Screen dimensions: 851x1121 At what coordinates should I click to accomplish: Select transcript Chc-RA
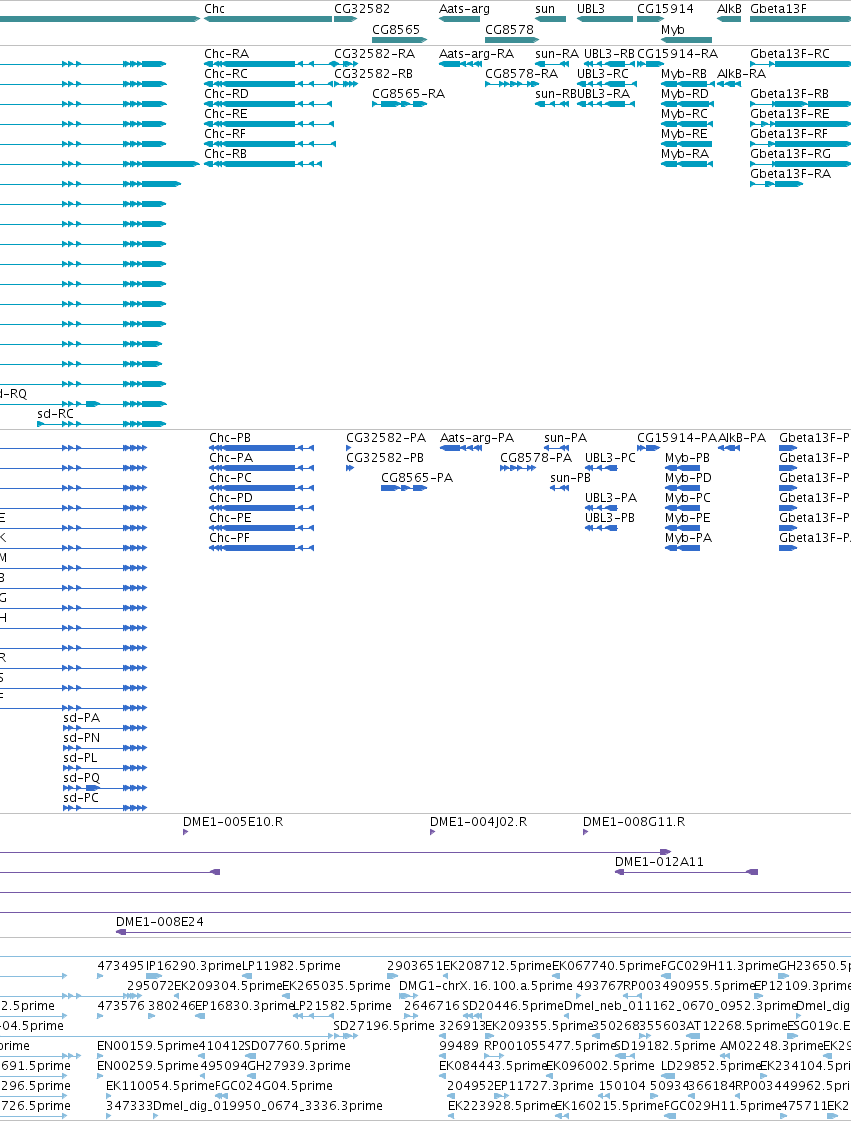pyautogui.click(x=227, y=54)
